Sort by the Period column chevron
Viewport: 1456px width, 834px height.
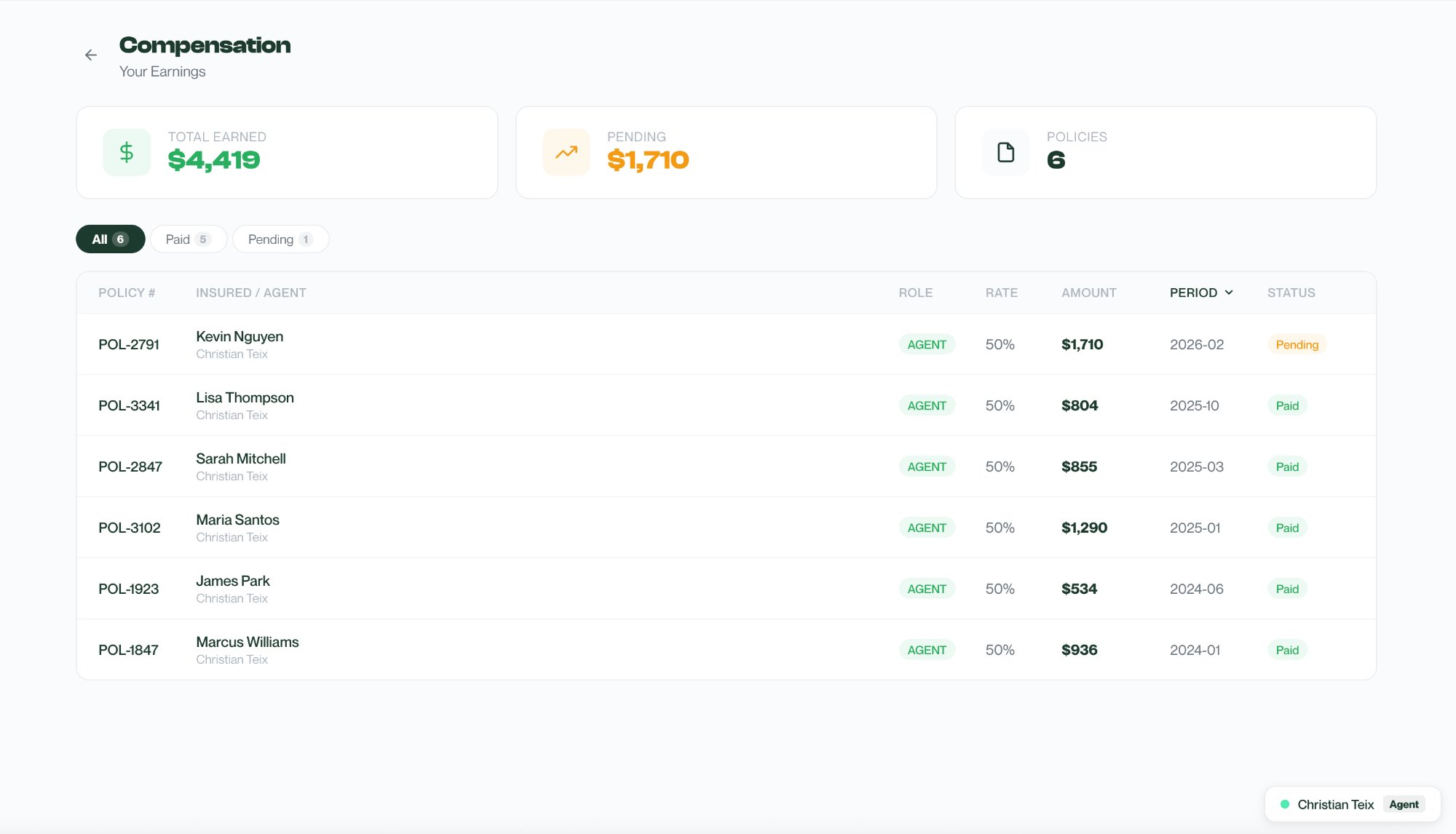pos(1229,293)
